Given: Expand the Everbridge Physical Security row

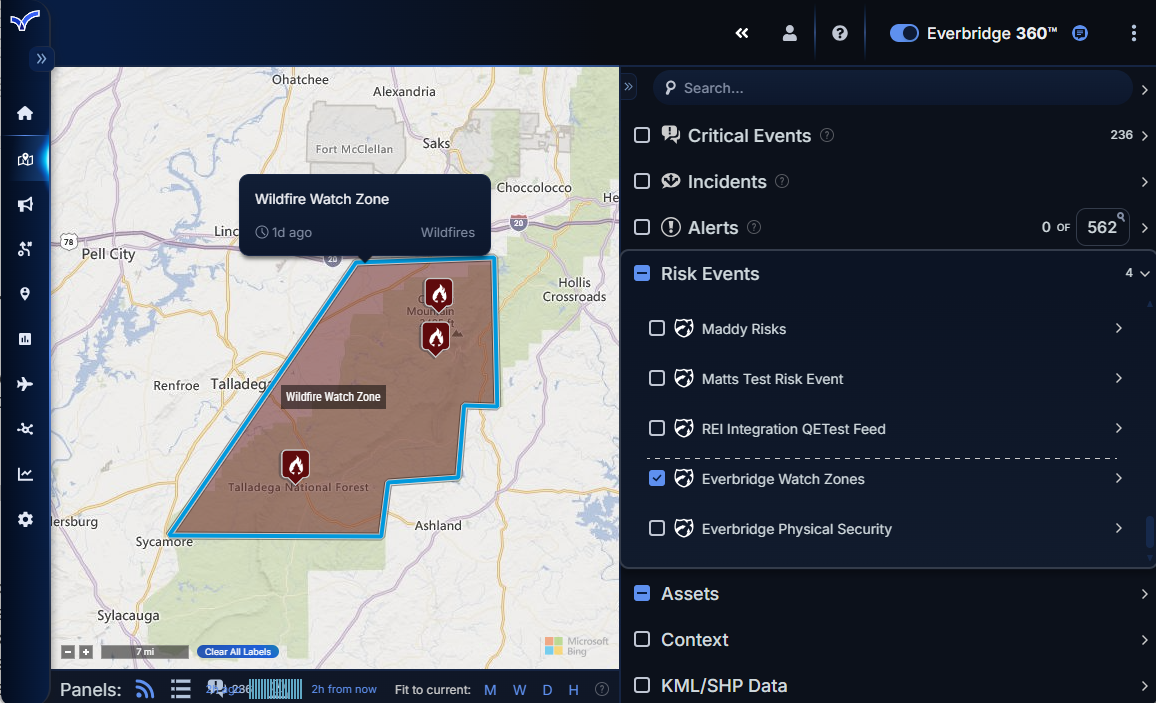Looking at the screenshot, I should tap(1118, 528).
